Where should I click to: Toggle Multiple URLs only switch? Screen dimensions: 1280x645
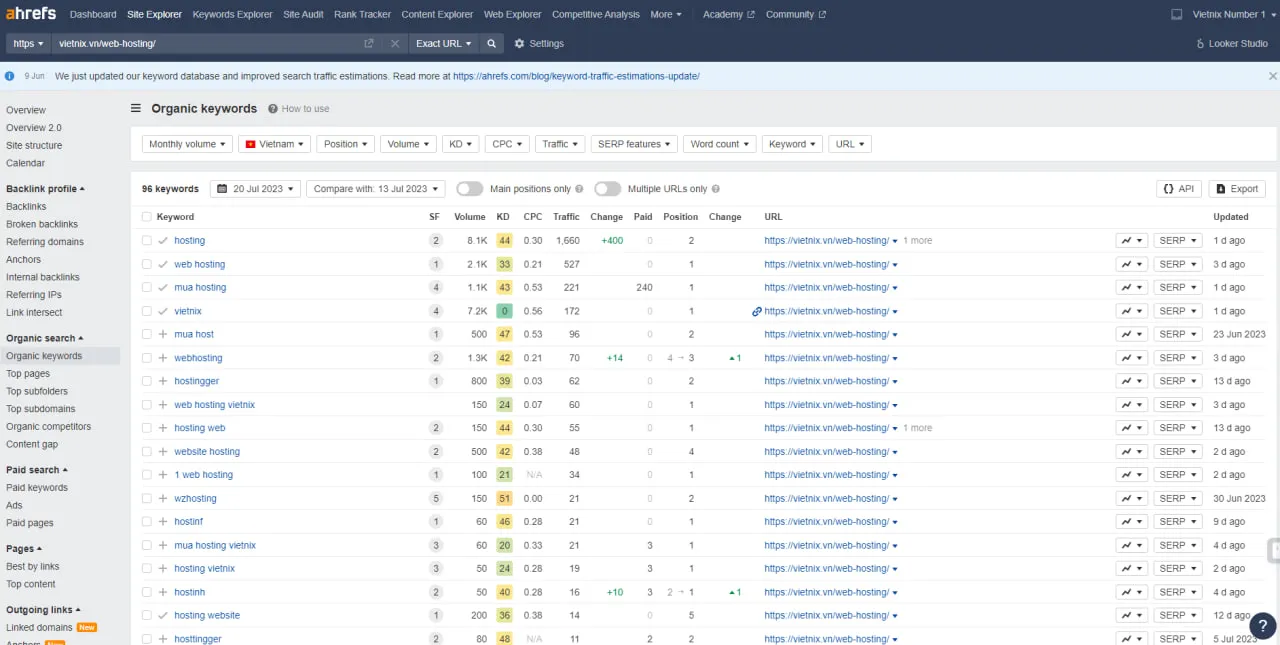tap(607, 189)
